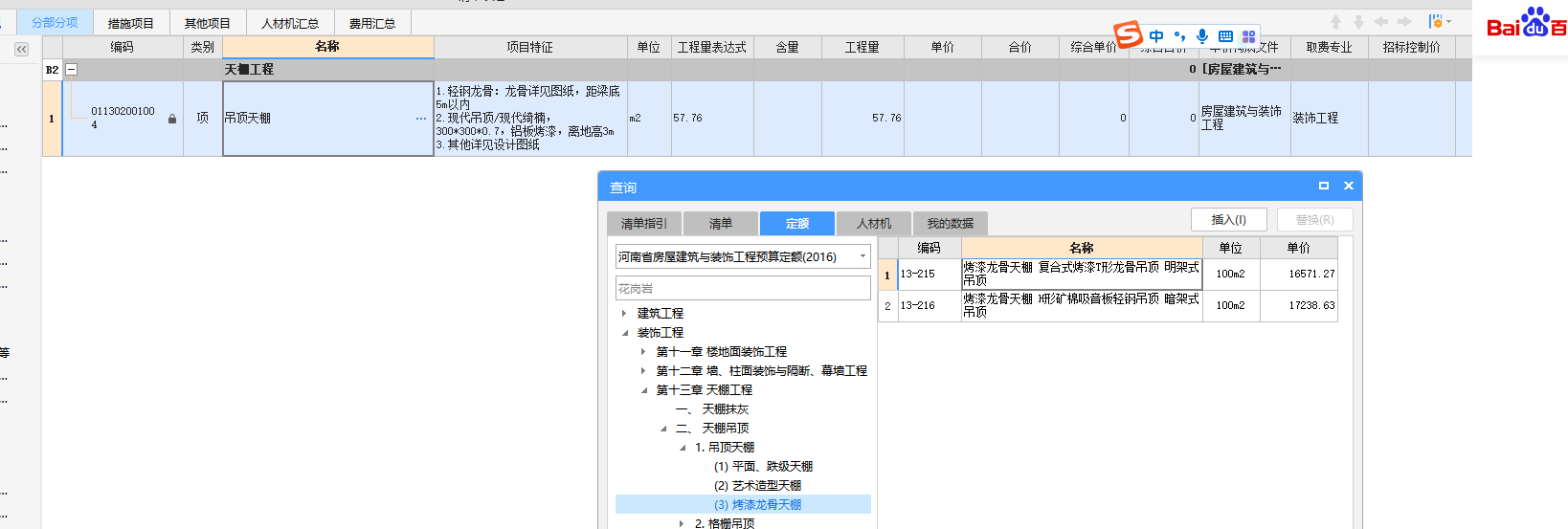Open the Sogou soft keyboard icon
The image size is (1568, 529).
coord(1225,36)
